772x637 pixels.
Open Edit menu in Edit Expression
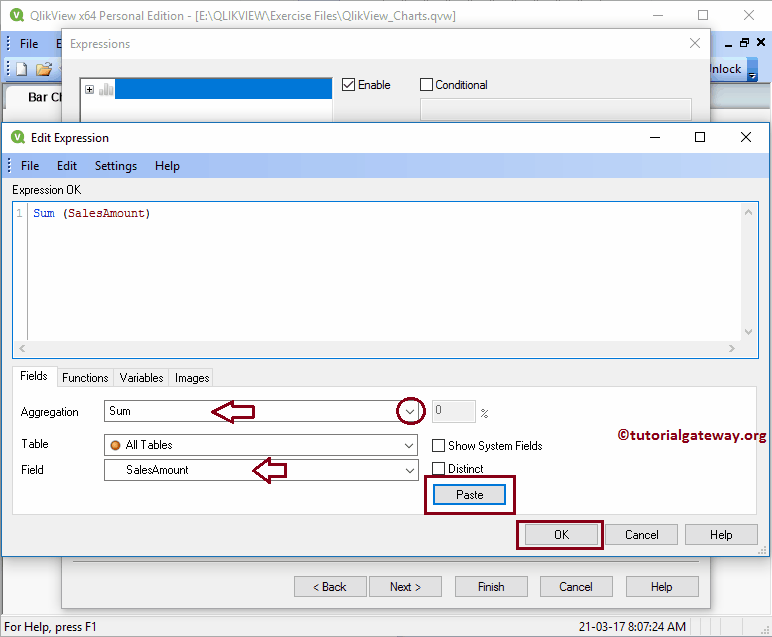(x=66, y=166)
